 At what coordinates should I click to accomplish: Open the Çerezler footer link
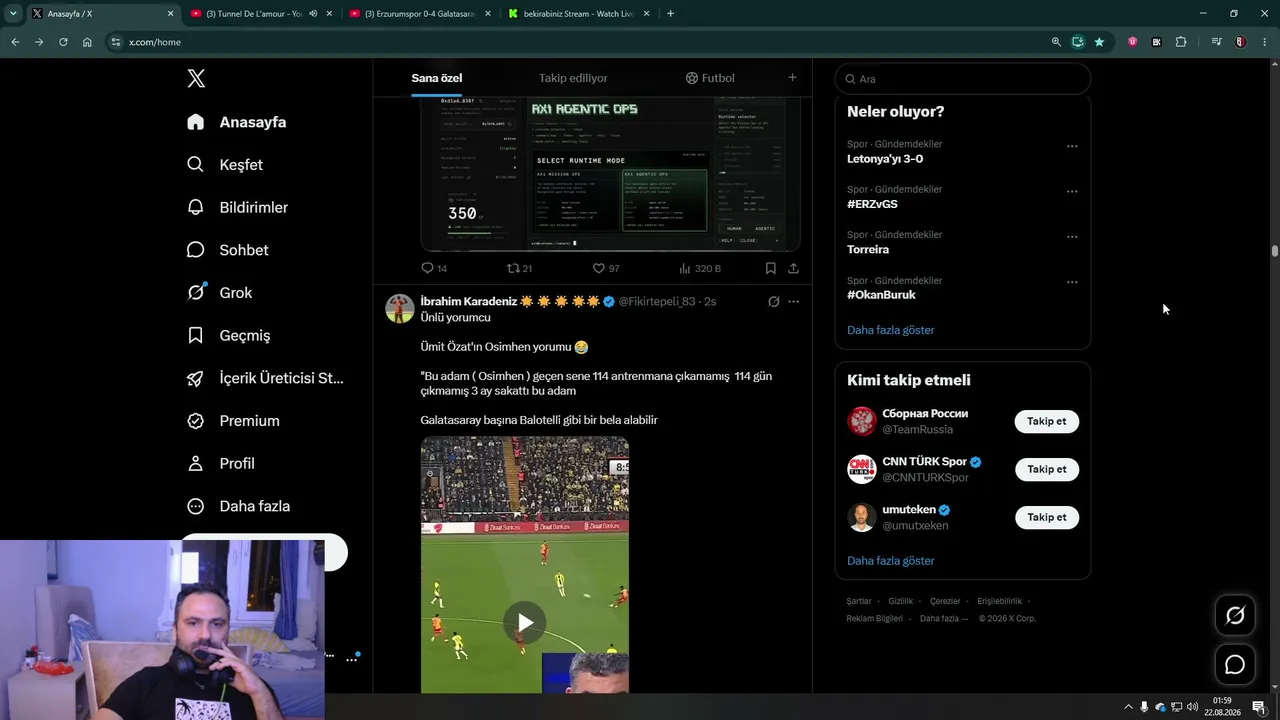point(945,601)
